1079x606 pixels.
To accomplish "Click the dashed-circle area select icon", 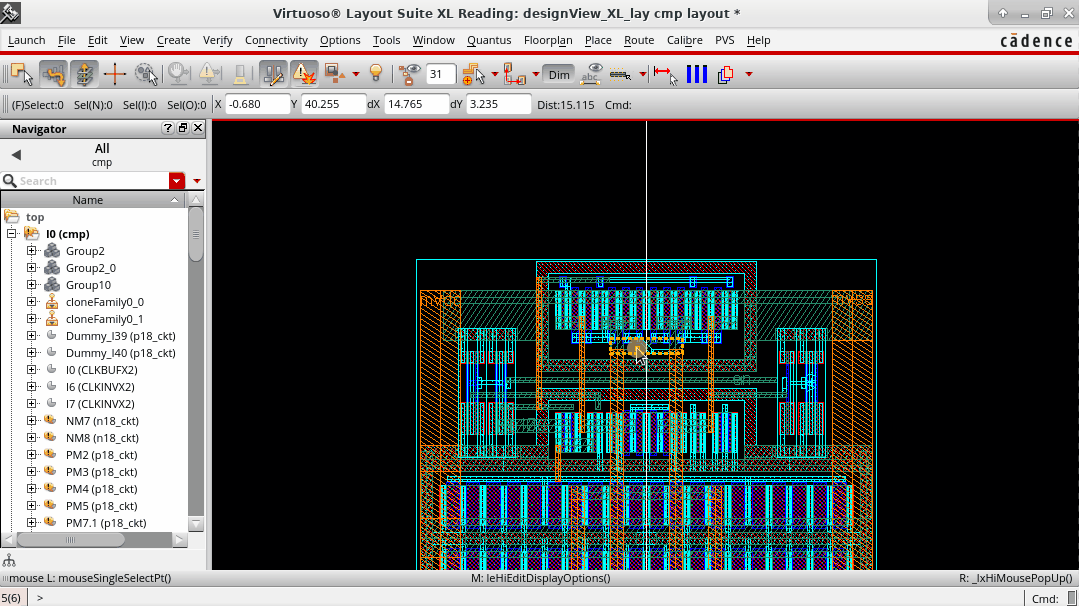I will pos(146,74).
